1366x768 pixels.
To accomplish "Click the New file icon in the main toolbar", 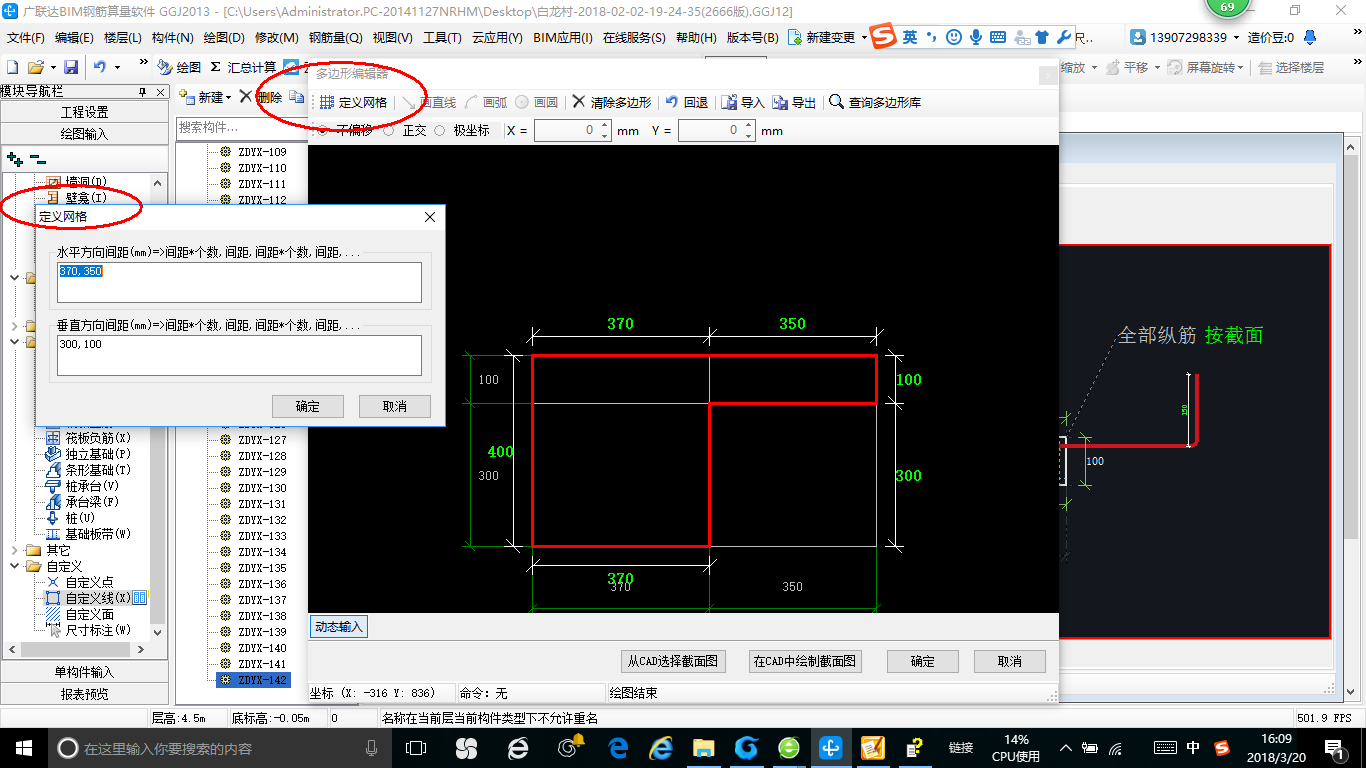I will (x=12, y=67).
